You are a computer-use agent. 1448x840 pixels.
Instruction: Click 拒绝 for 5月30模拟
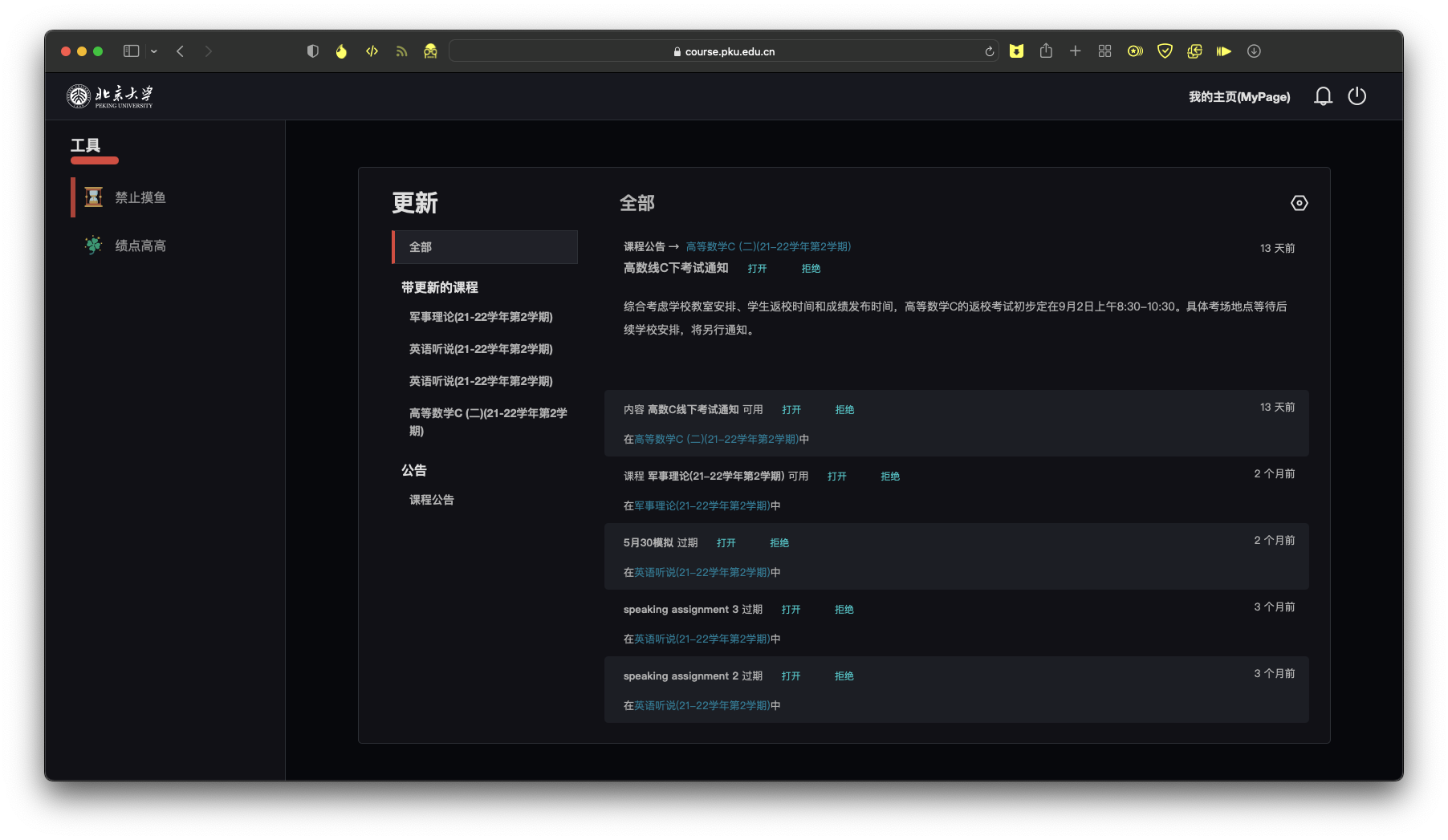[779, 543]
